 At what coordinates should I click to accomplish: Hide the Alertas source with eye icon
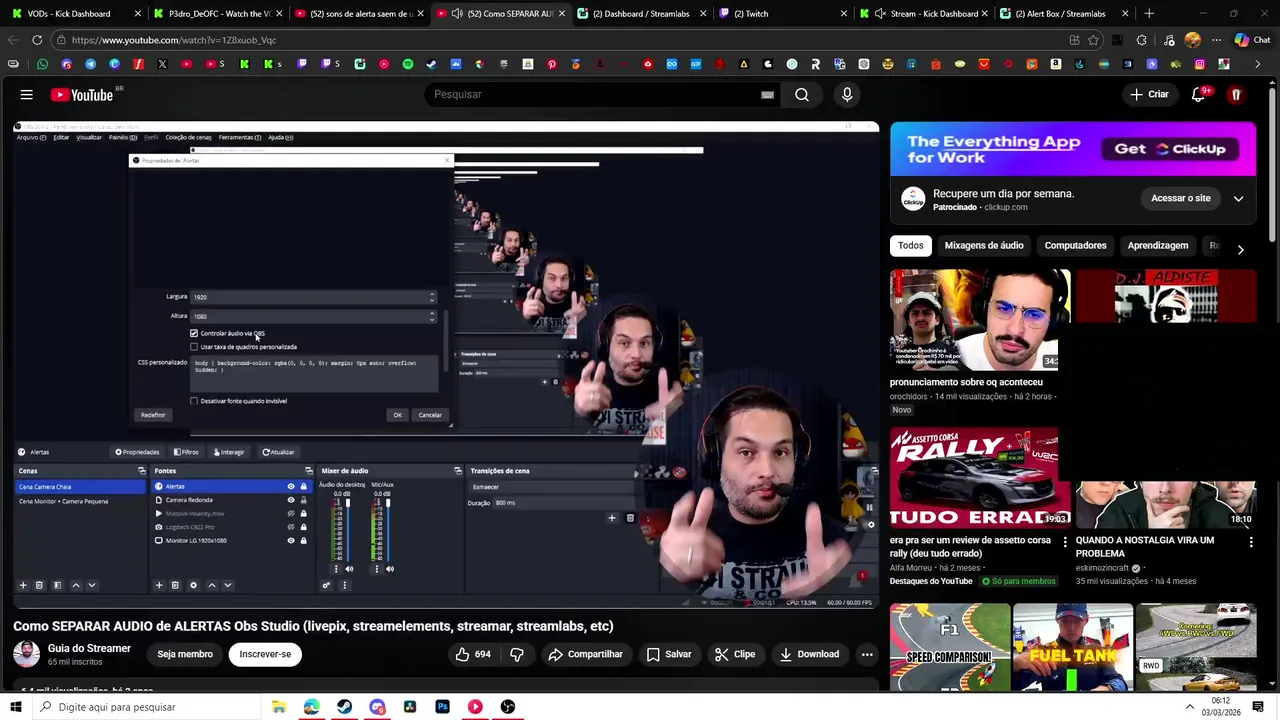click(291, 487)
